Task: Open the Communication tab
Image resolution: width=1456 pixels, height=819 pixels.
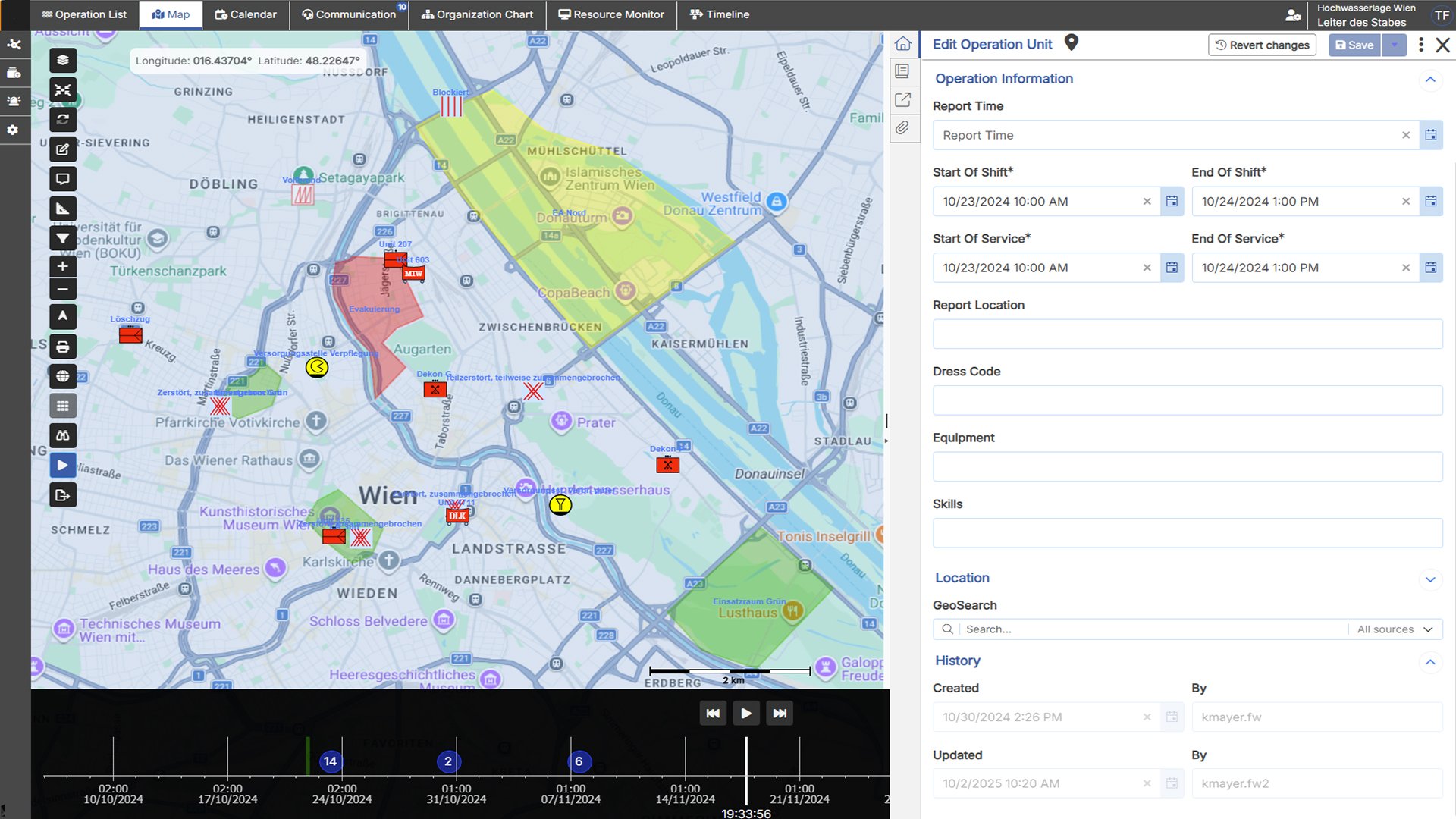Action: [x=349, y=14]
